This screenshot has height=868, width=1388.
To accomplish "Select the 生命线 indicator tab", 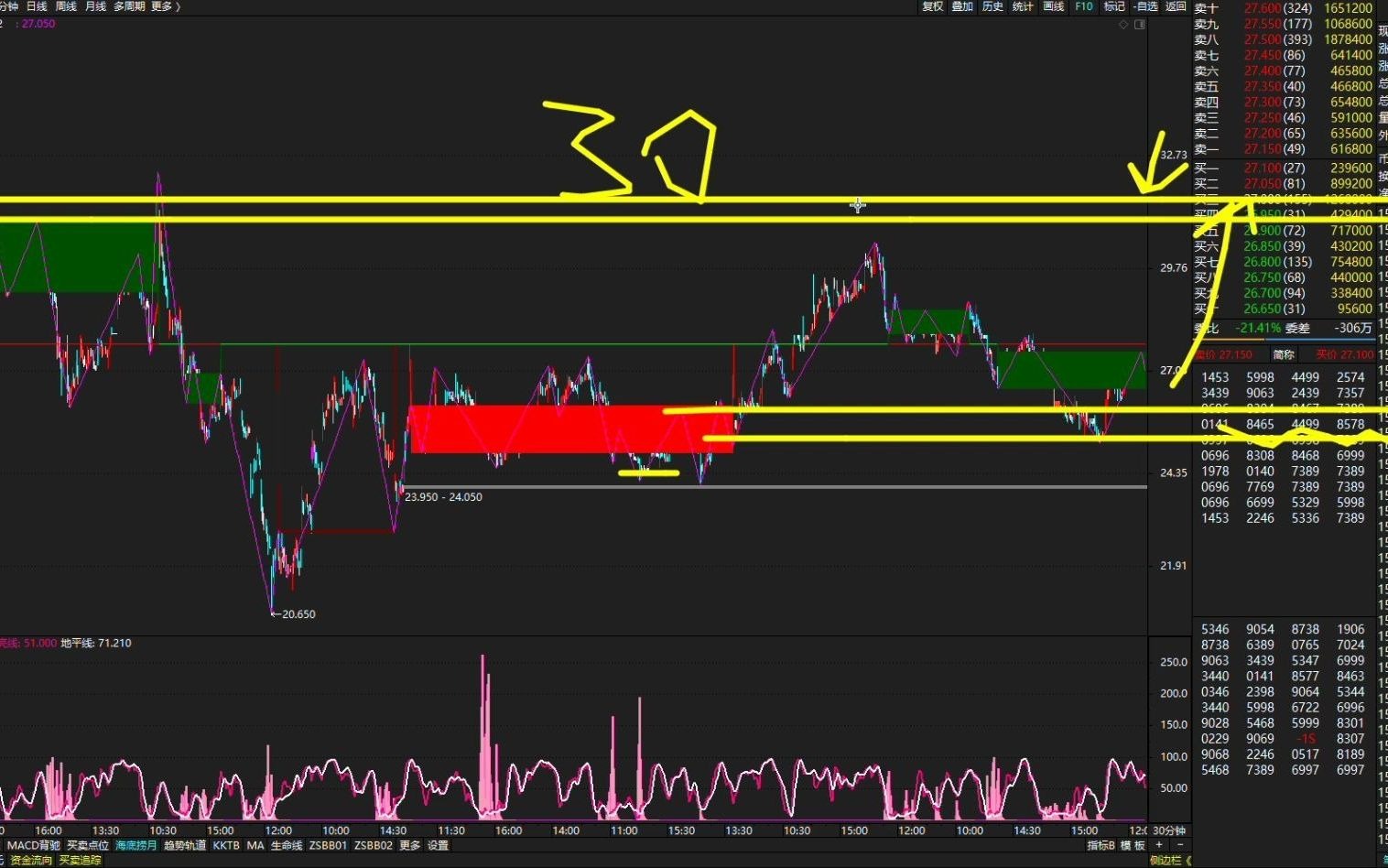I will point(287,845).
